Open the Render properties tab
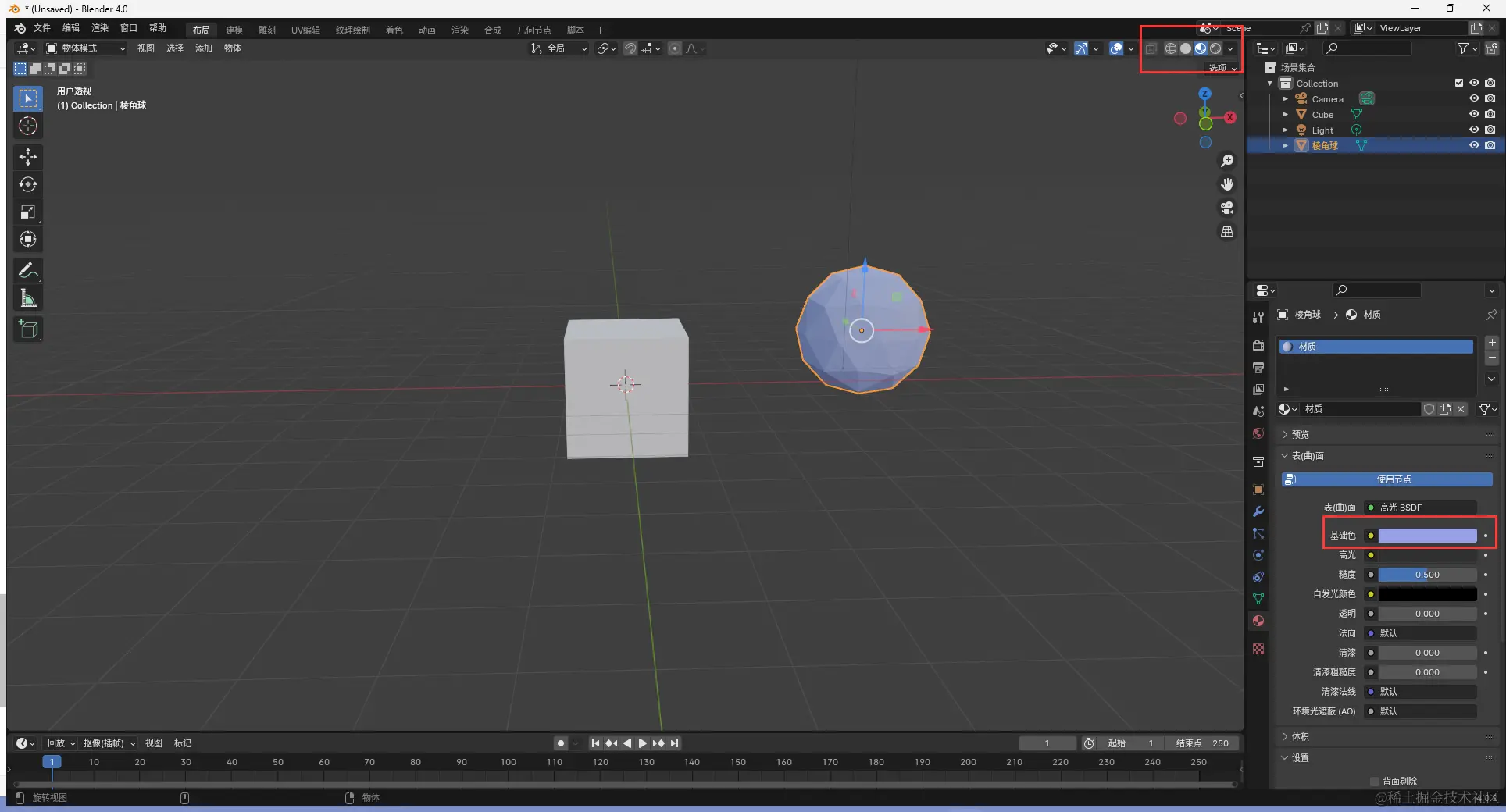The width and height of the screenshot is (1506, 812). [x=1258, y=346]
